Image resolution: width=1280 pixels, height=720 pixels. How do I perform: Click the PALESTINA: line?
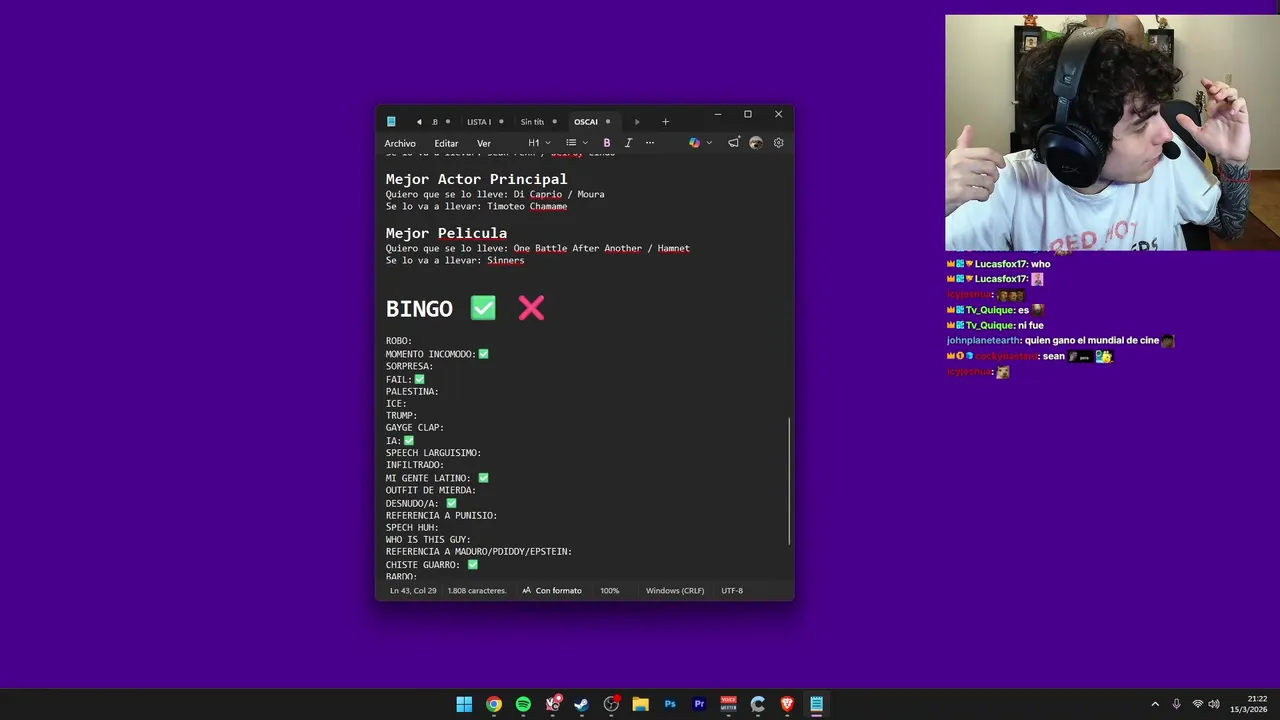coord(412,391)
